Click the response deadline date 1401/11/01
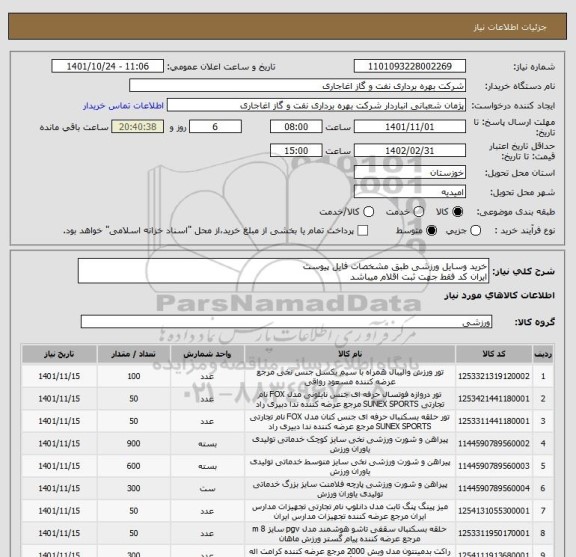 pyautogui.click(x=410, y=127)
